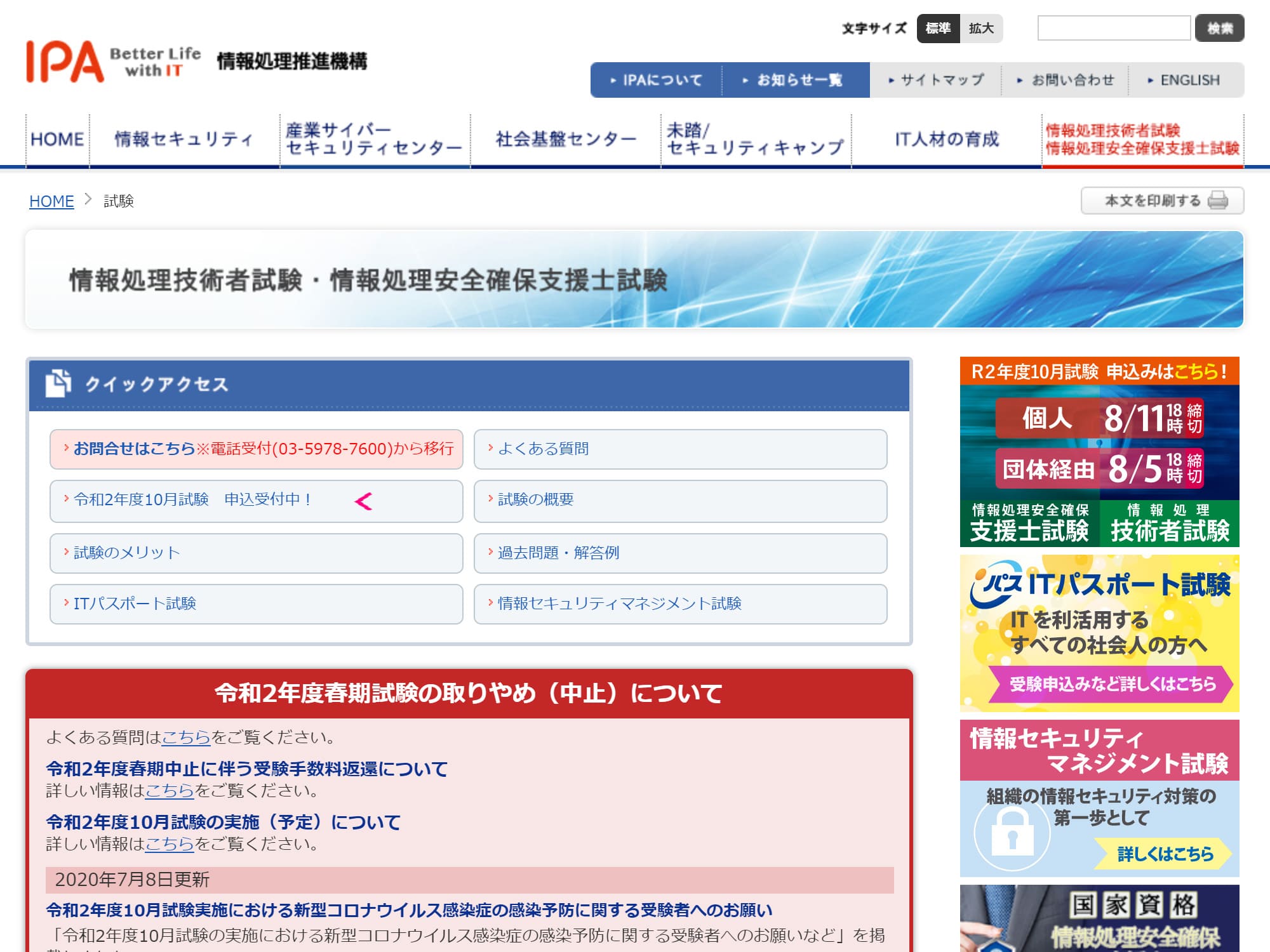This screenshot has width=1270, height=952.
Task: Click the 詳しくはこちら yellow arrow button
Action: click(1163, 854)
